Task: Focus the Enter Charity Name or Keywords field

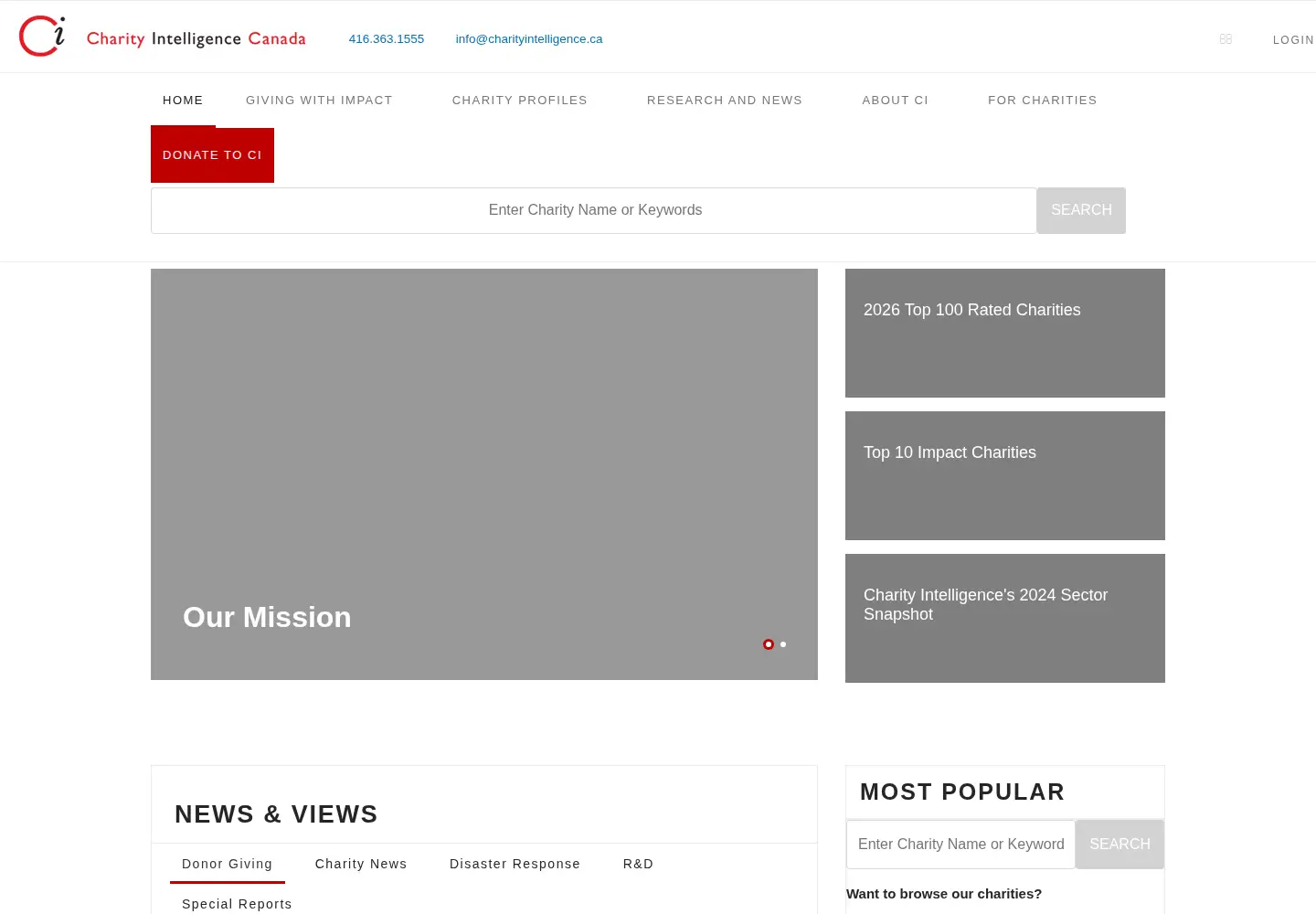Action: (594, 210)
